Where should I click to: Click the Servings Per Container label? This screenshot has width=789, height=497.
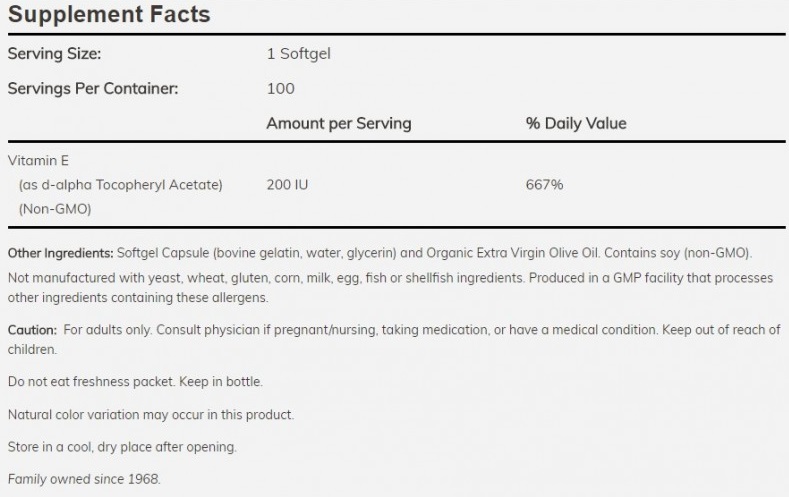click(92, 88)
